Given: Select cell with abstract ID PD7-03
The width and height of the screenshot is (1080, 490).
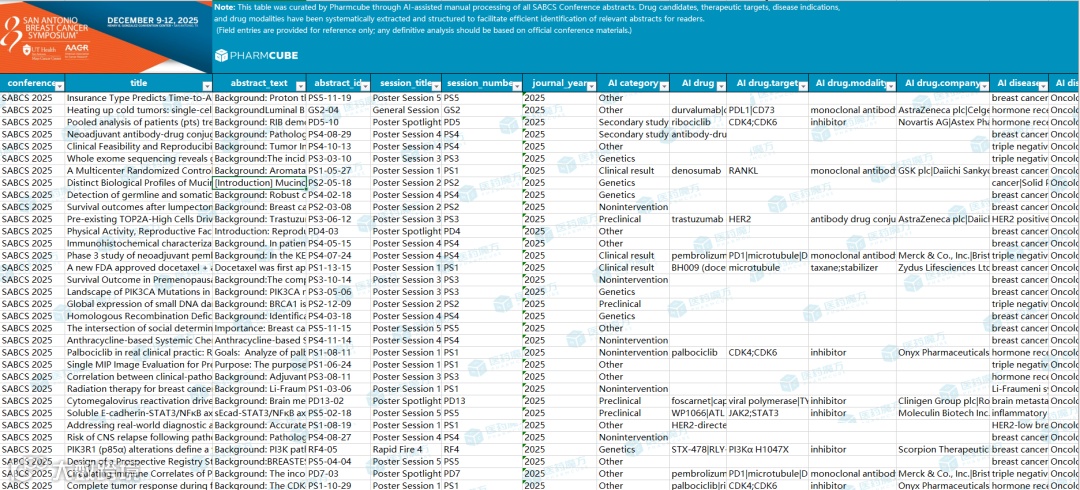Looking at the screenshot, I should 339,473.
